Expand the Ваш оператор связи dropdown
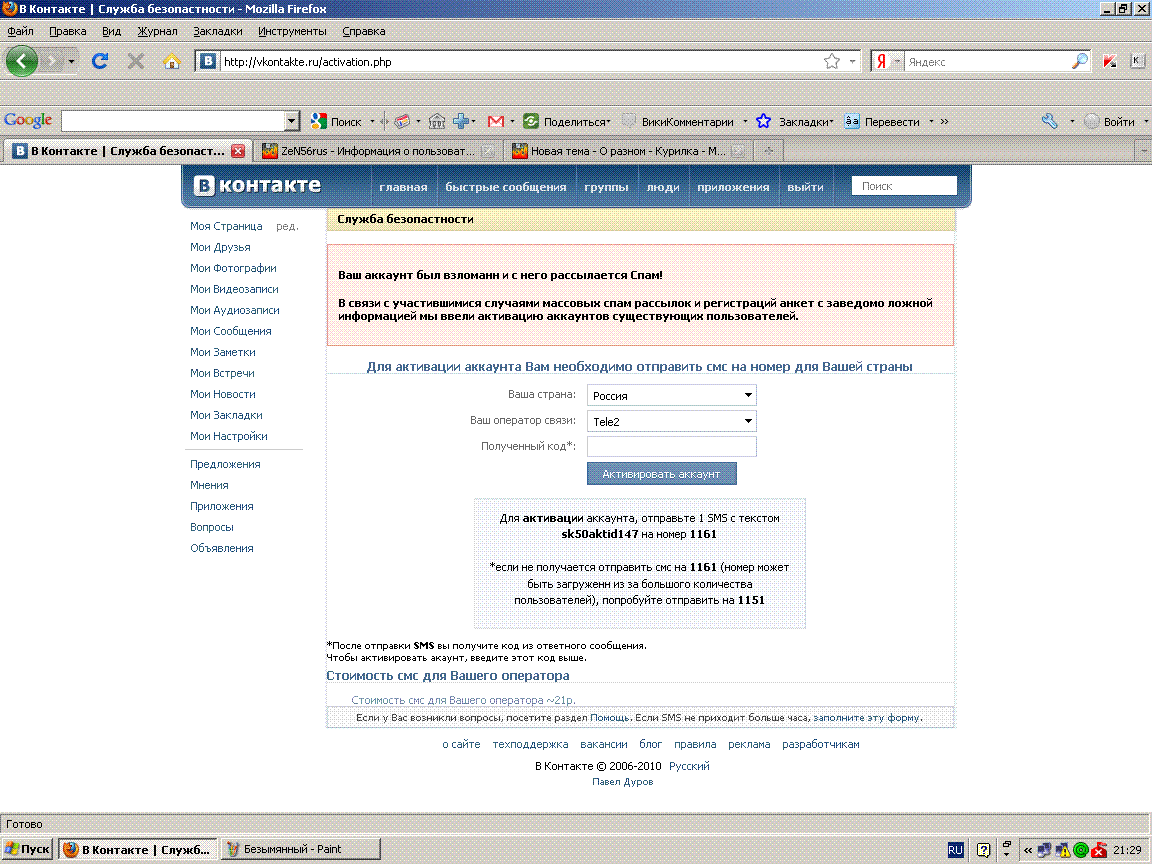 point(672,421)
